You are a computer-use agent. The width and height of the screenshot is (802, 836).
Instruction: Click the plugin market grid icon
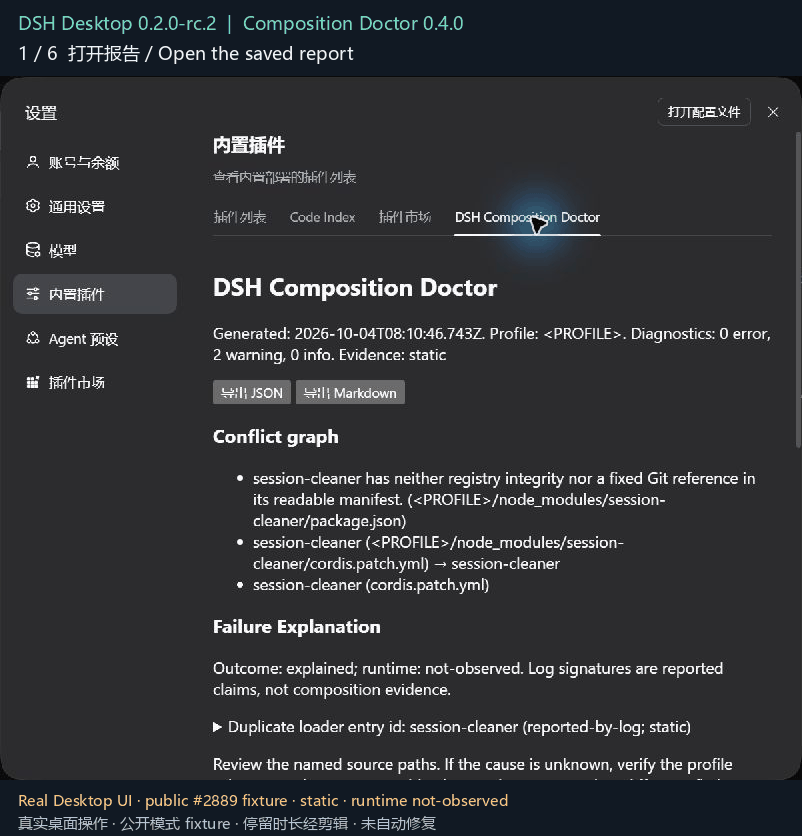pyautogui.click(x=33, y=382)
